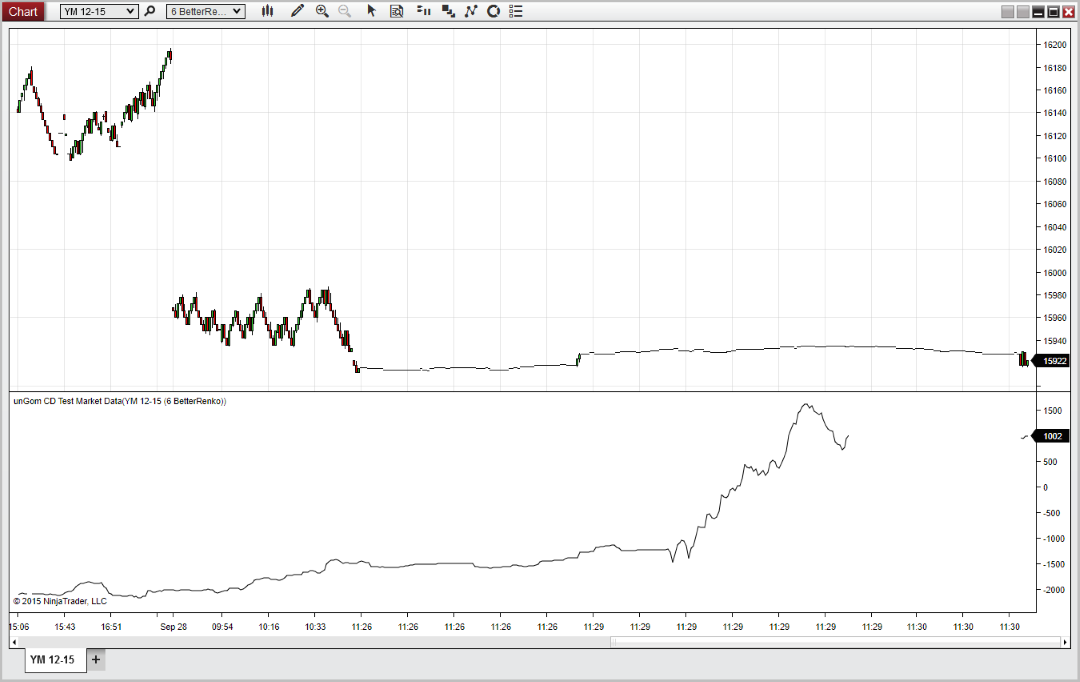Click the instrument search magnifier icon
The width and height of the screenshot is (1080, 682).
[x=149, y=11]
